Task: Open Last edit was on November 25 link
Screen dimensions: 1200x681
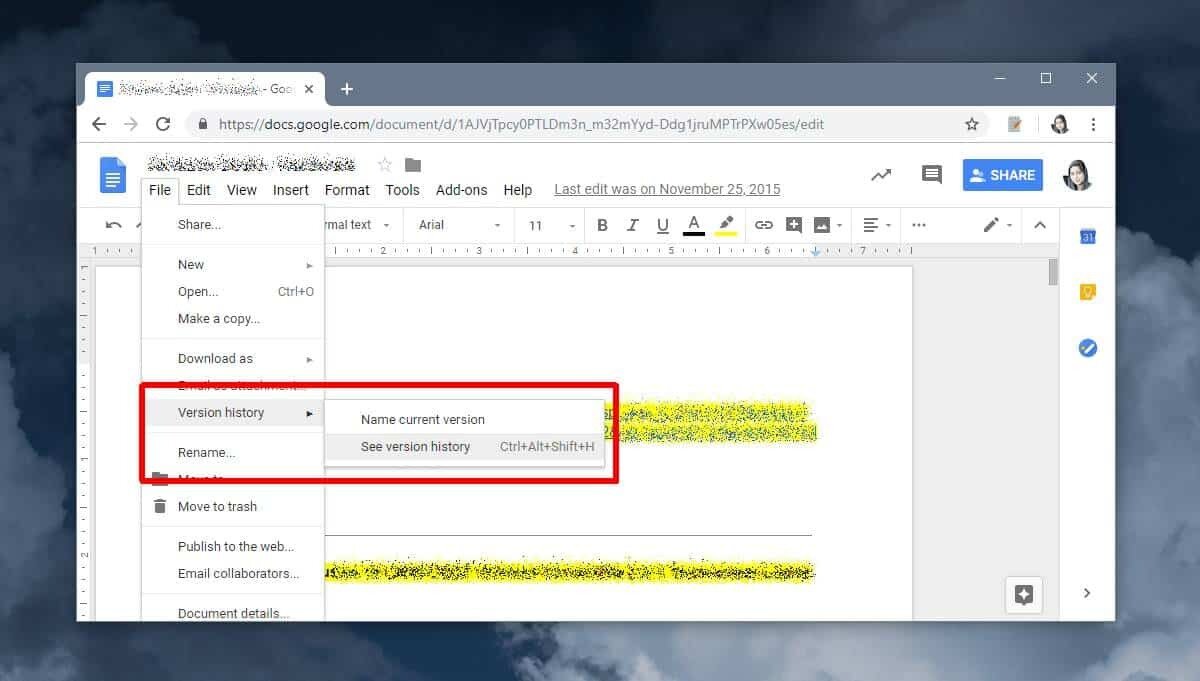Action: pyautogui.click(x=666, y=188)
